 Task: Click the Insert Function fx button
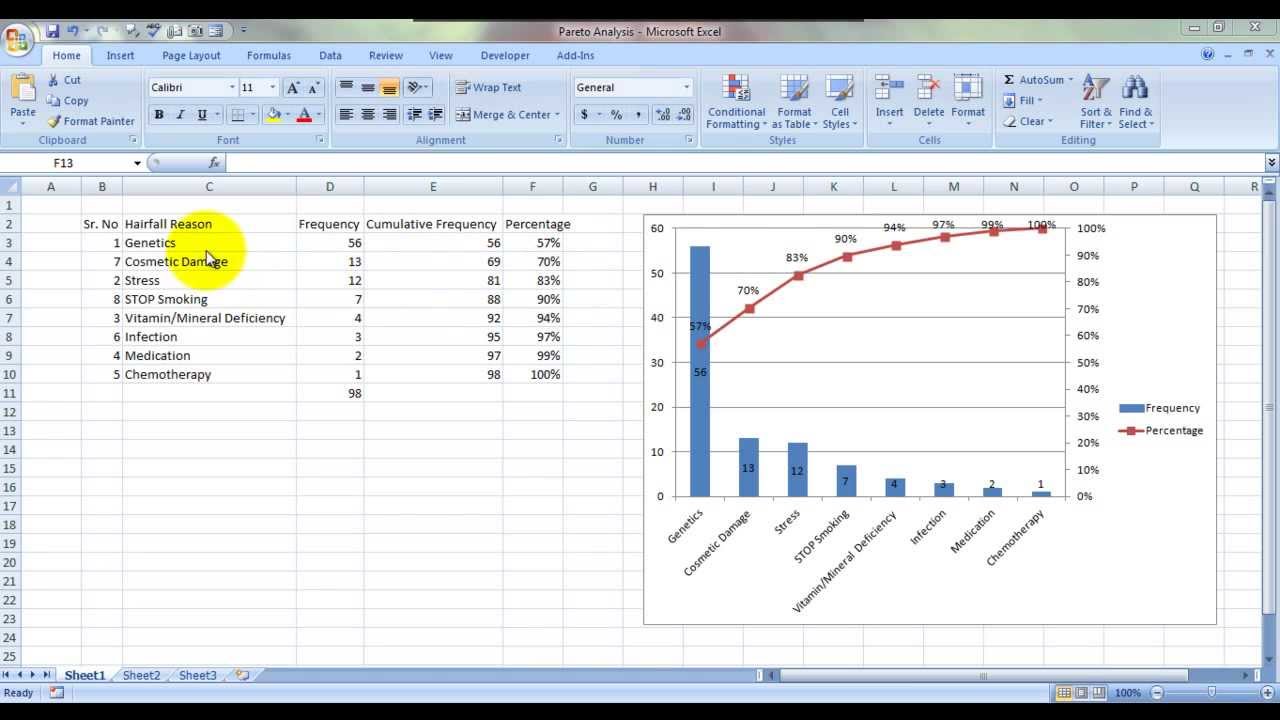click(214, 163)
